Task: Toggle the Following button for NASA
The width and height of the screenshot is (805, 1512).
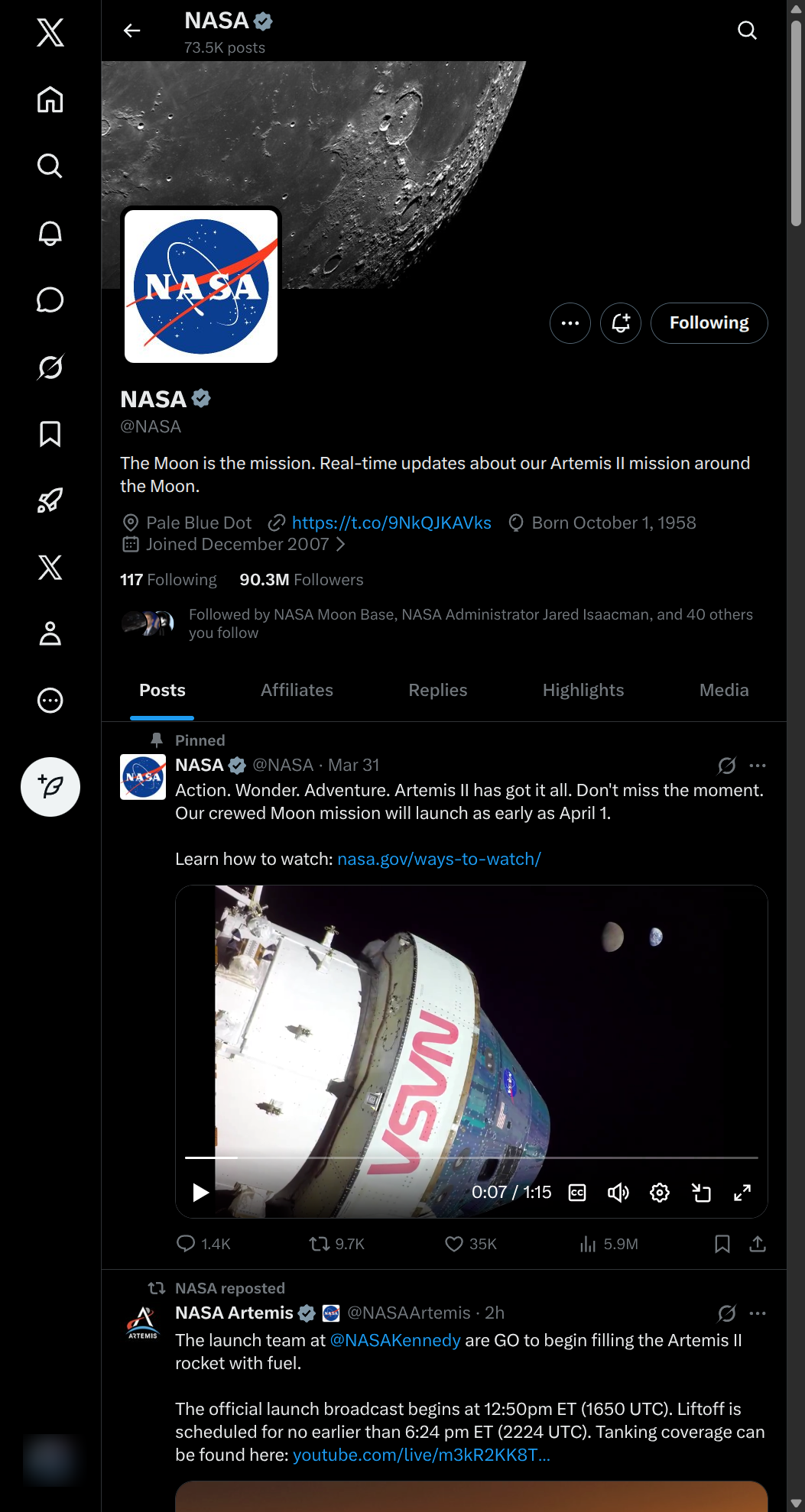Action: tap(709, 323)
